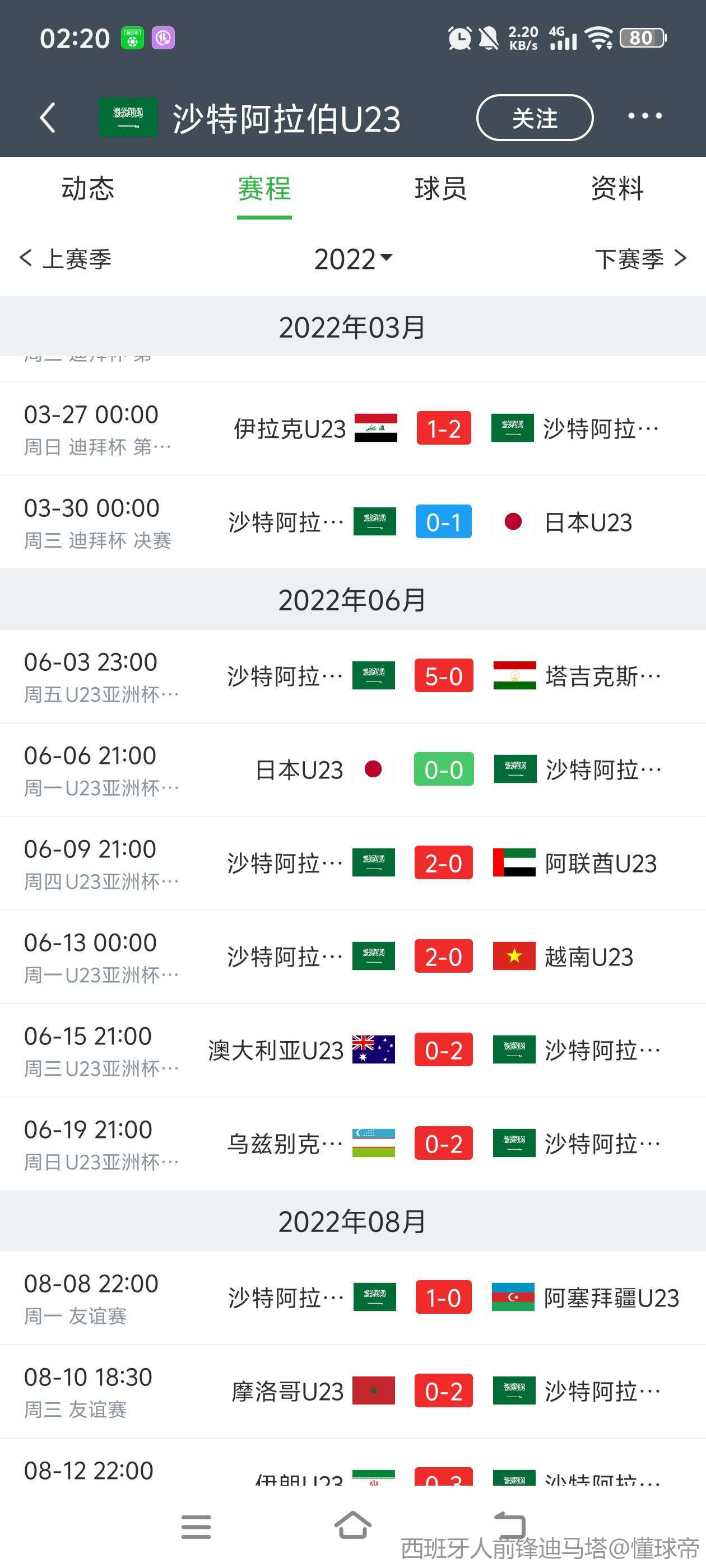Tap the UAE U23 flag icon

tap(514, 862)
